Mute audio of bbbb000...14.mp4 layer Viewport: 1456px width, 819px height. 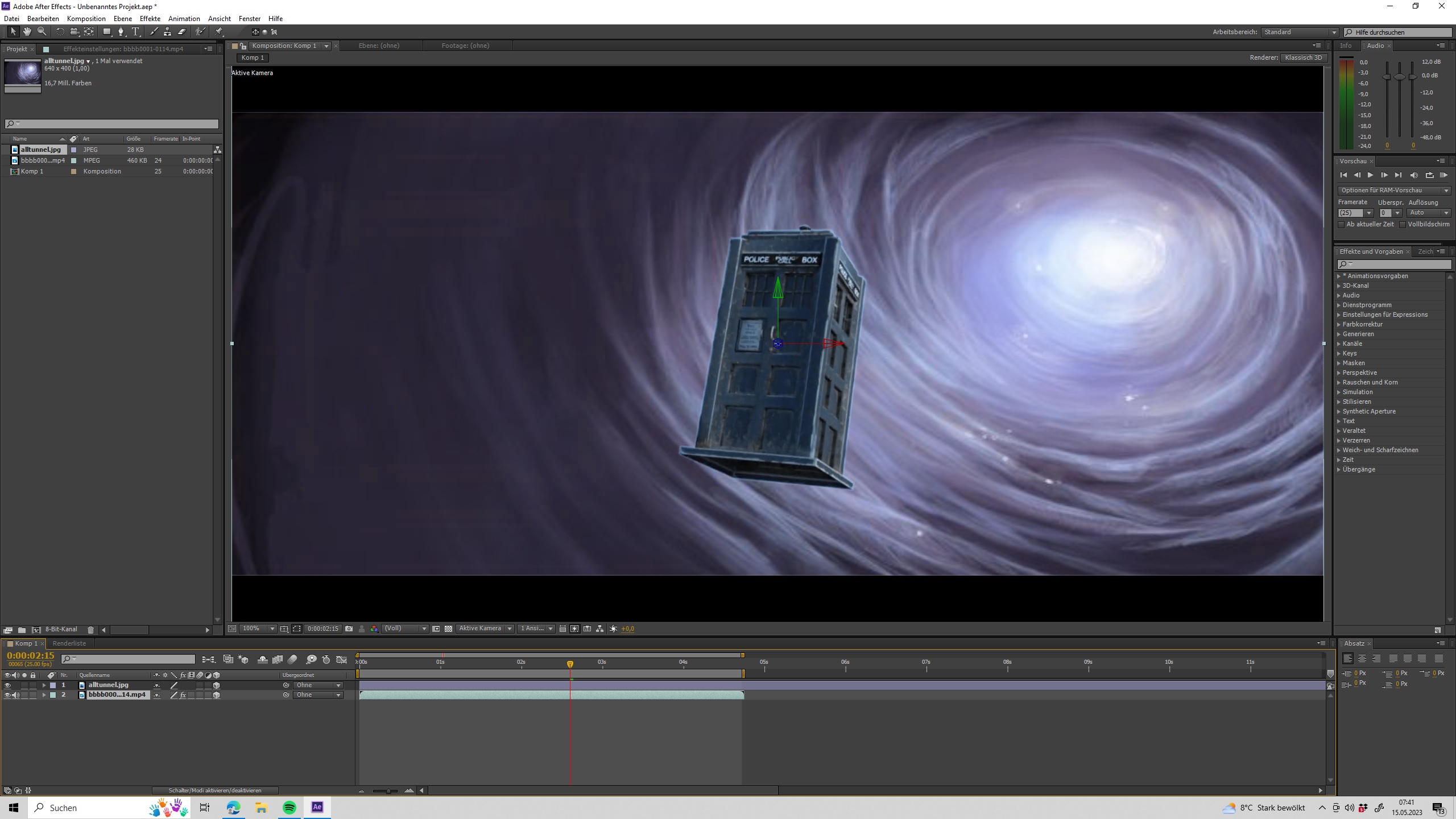(16, 695)
